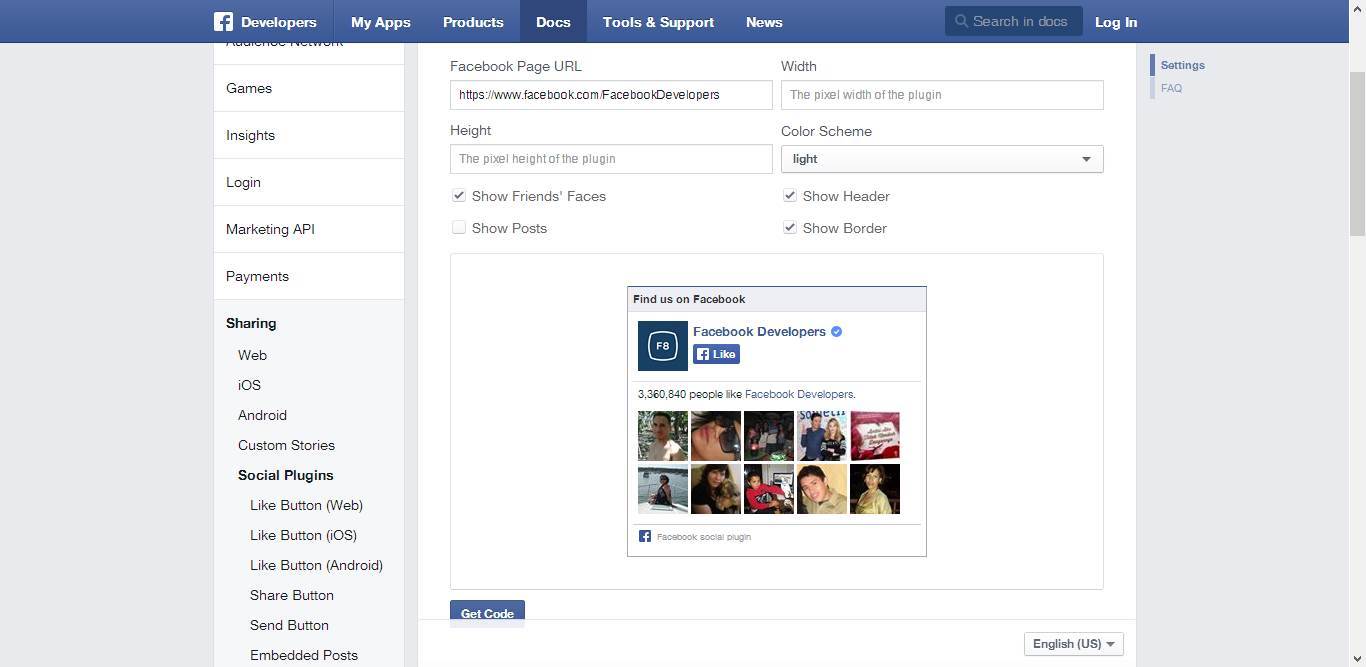The image size is (1366, 667).
Task: Open Insights in the sidebar
Action: pos(309,135)
